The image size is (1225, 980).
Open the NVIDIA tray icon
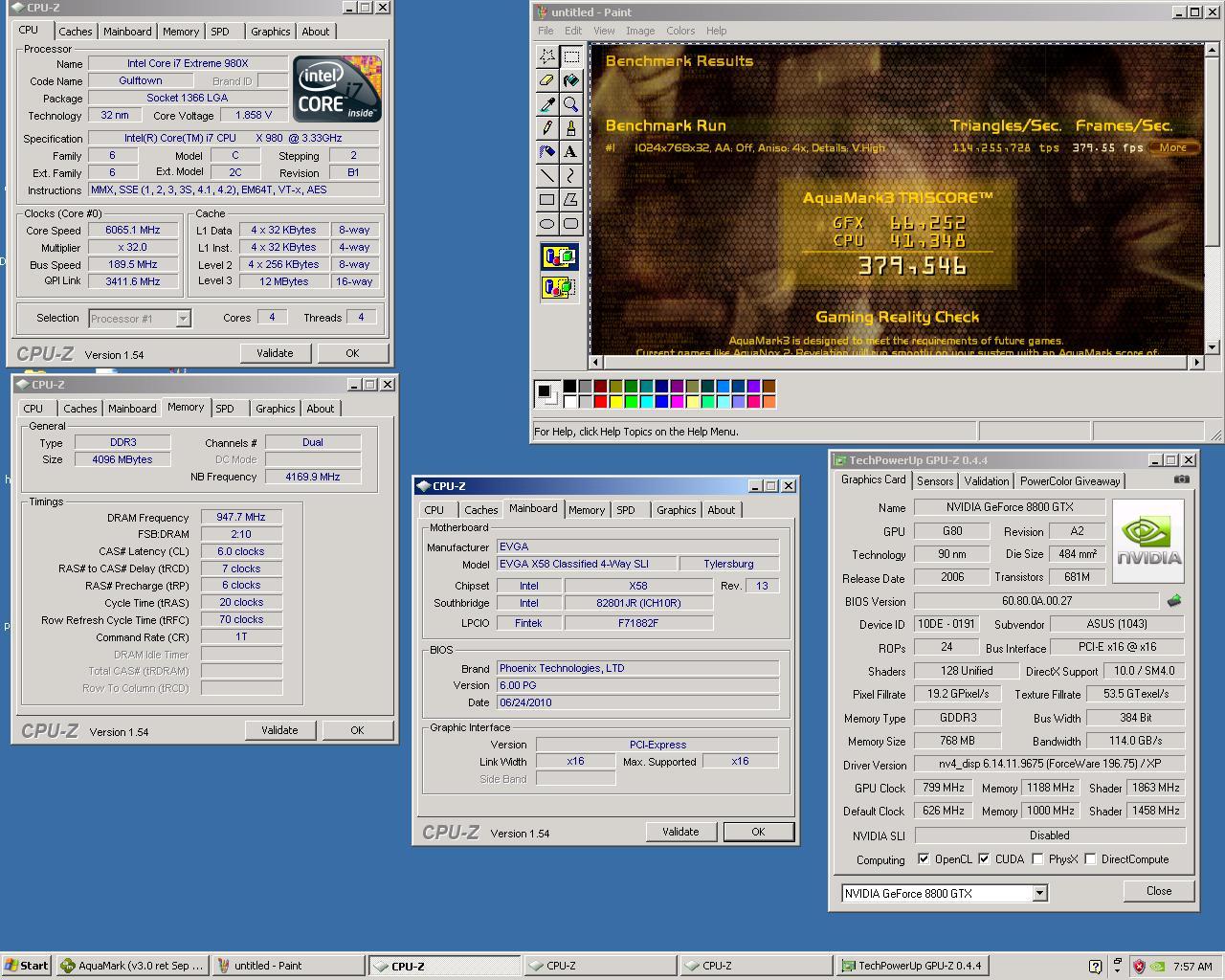[1157, 967]
